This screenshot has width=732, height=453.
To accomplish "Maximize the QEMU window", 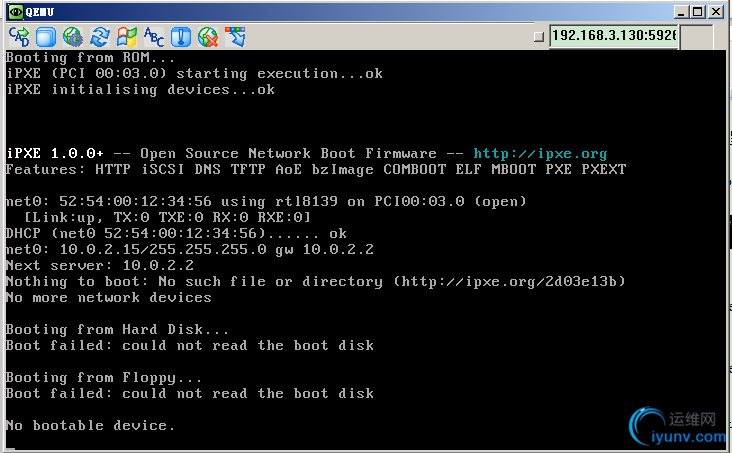I will 697,11.
